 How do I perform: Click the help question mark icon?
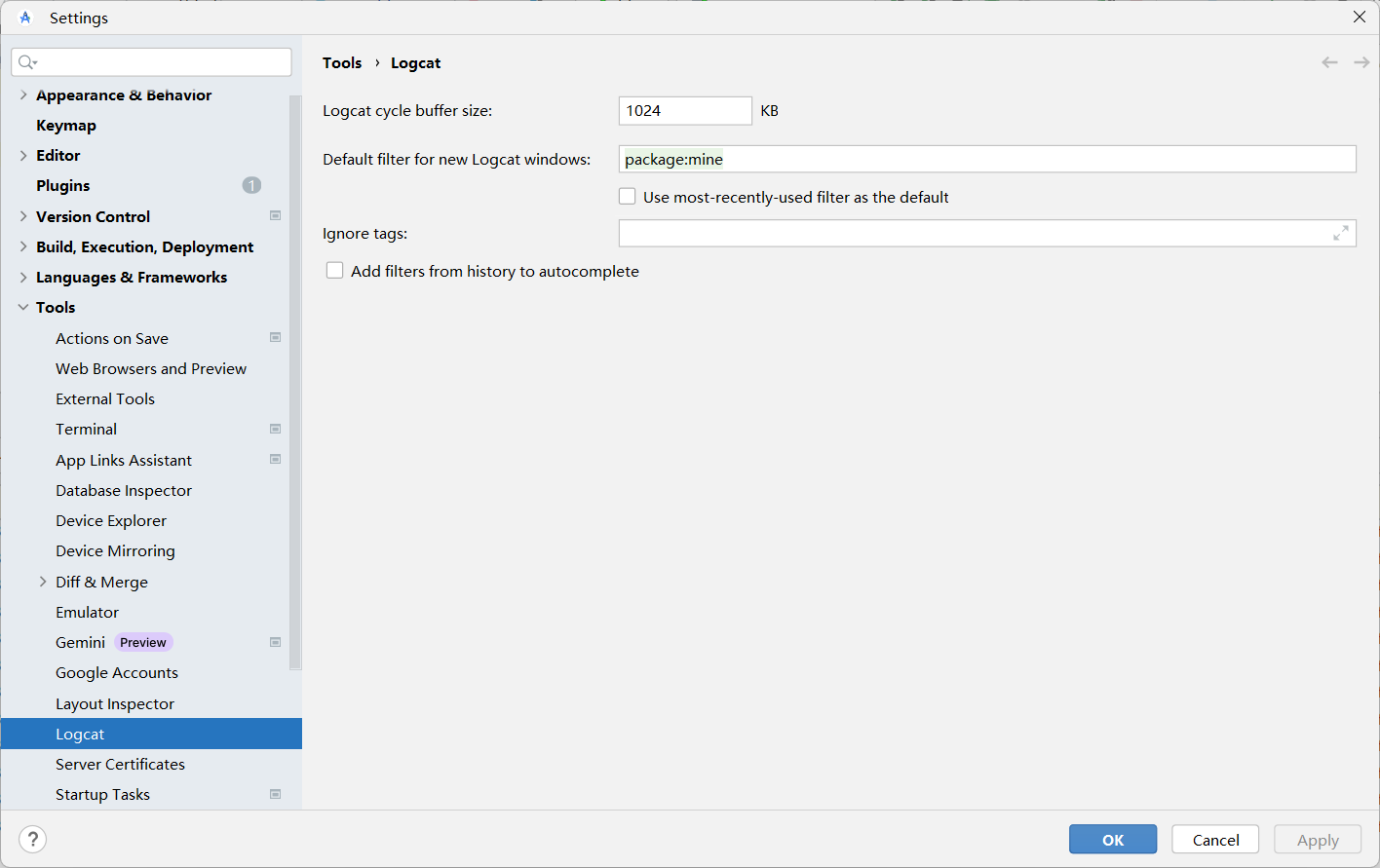click(x=32, y=839)
